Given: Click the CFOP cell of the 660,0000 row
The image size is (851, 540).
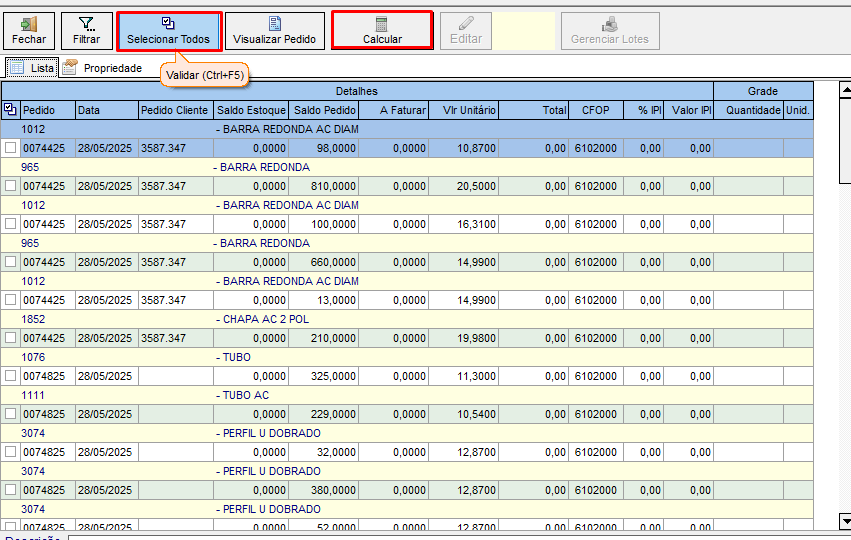Looking at the screenshot, I should point(594,262).
